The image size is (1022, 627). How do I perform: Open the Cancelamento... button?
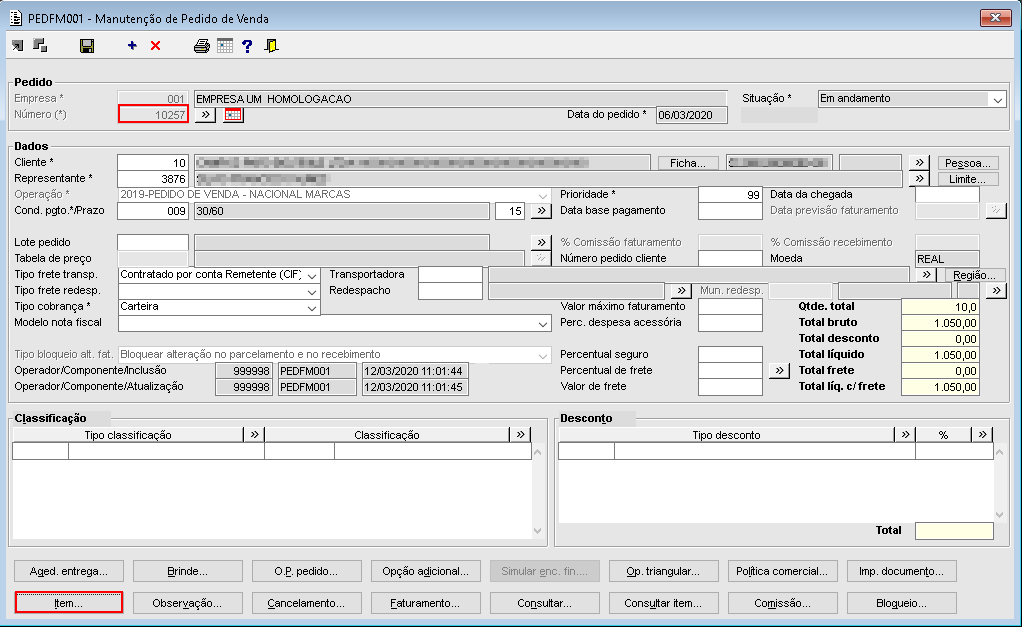306,603
